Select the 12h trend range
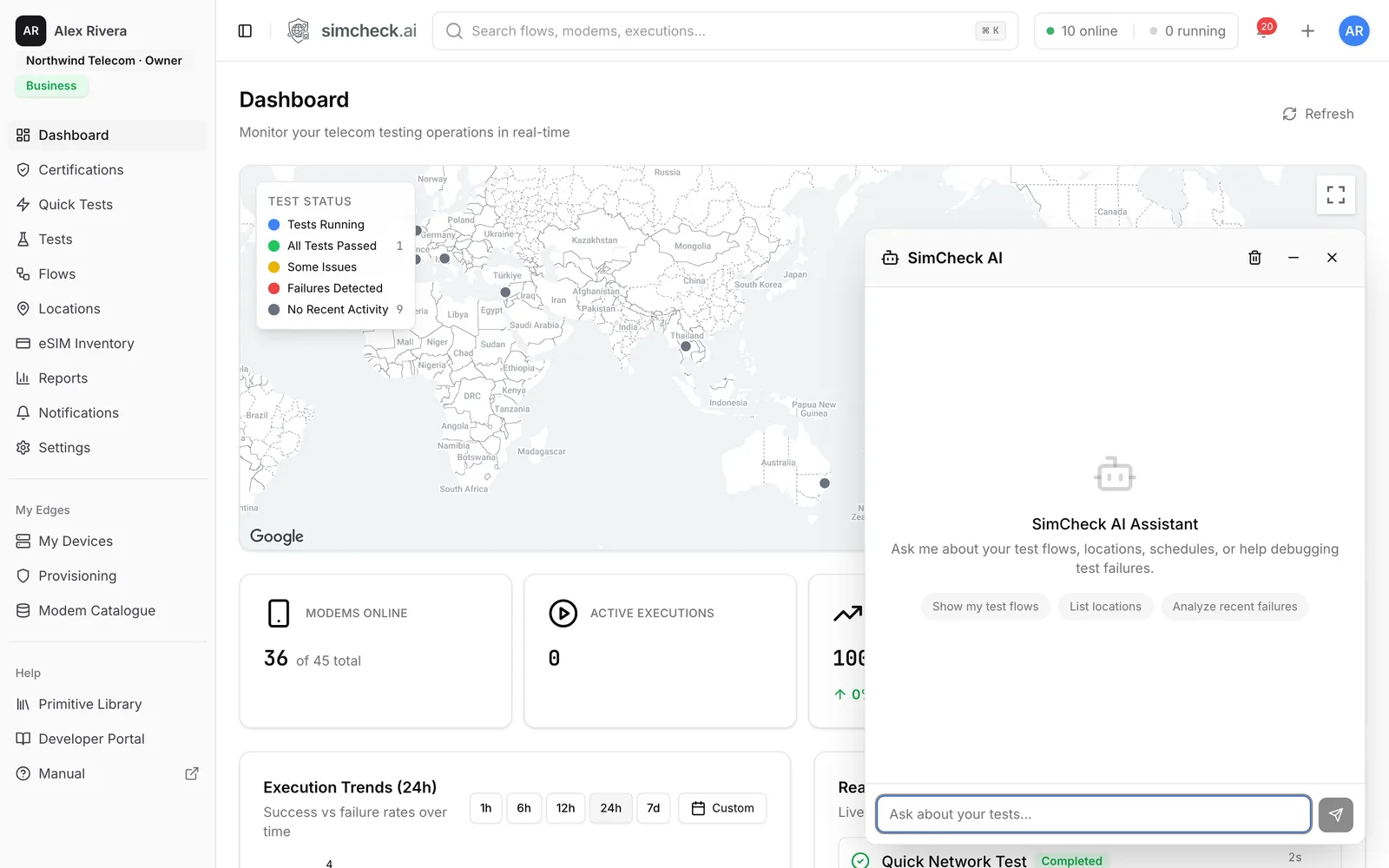Viewport: 1389px width, 868px height. [x=565, y=808]
